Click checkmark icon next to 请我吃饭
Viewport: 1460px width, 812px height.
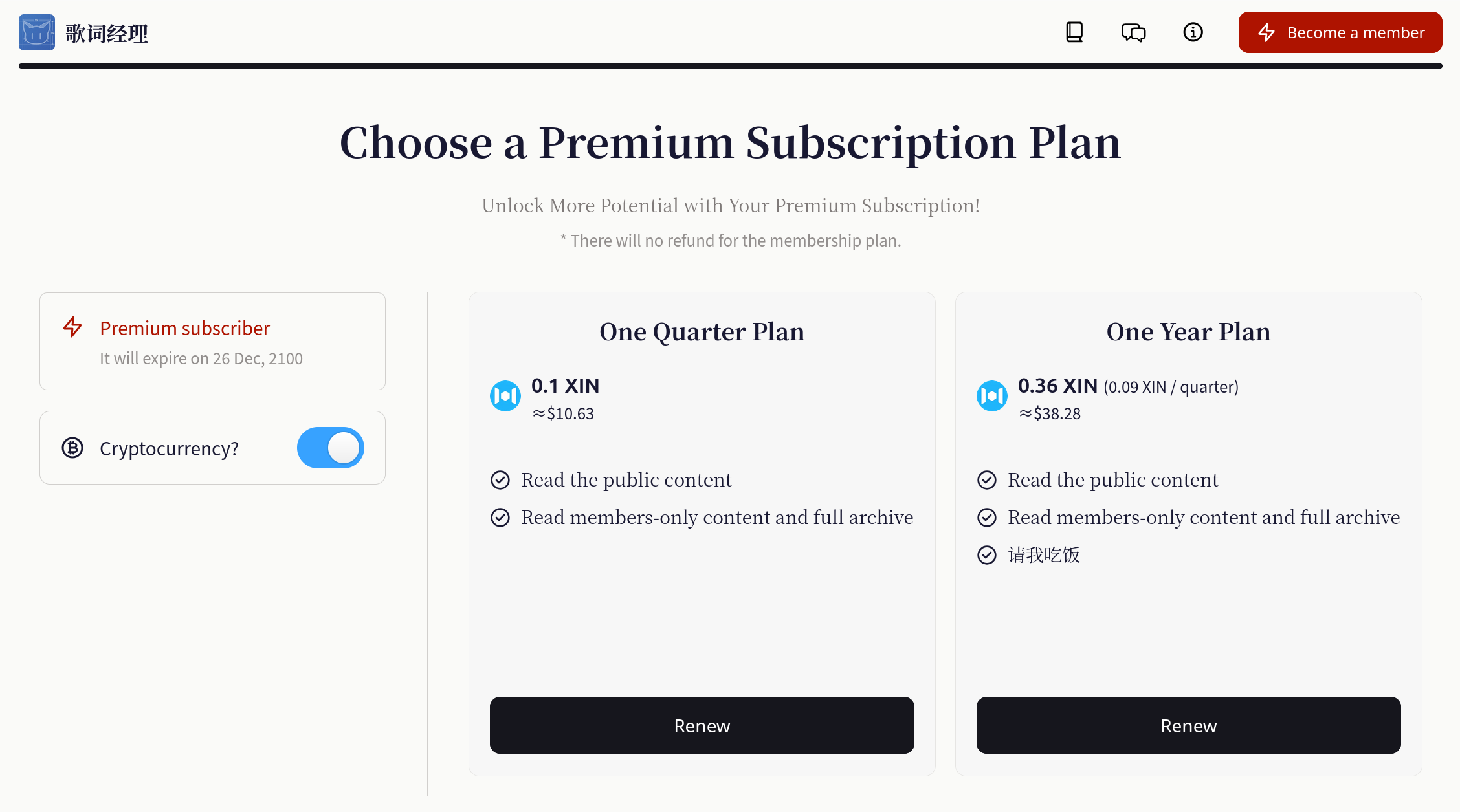(987, 555)
